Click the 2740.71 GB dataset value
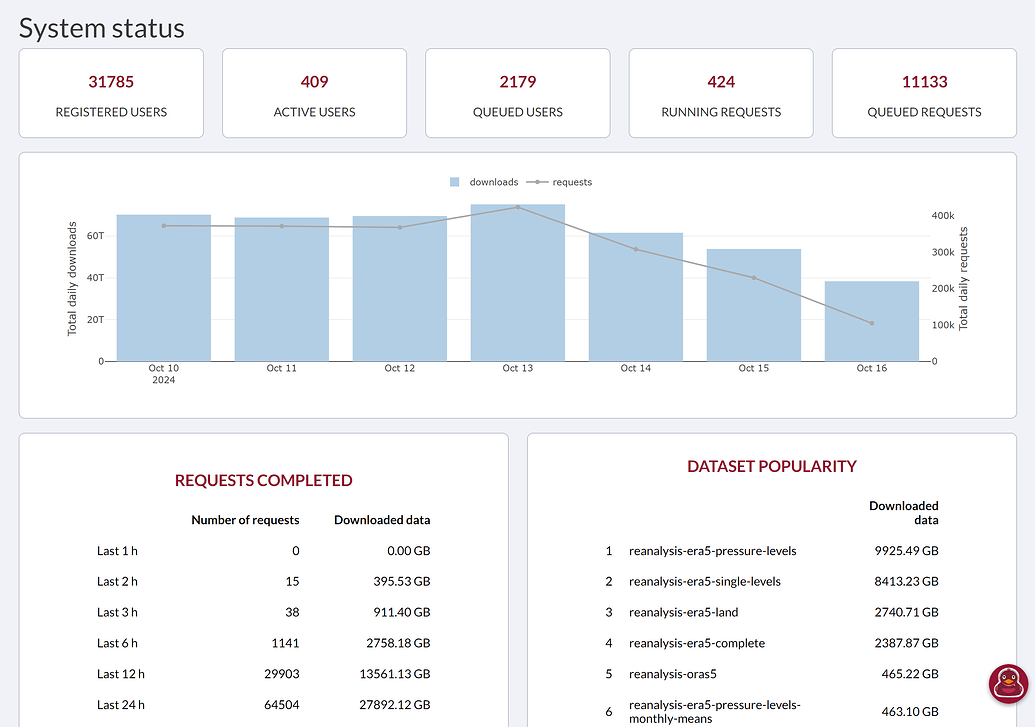Image resolution: width=1035 pixels, height=727 pixels. [906, 613]
